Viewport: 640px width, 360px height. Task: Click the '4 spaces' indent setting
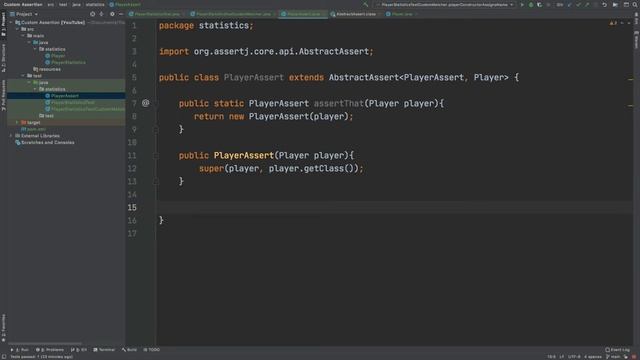click(592, 357)
